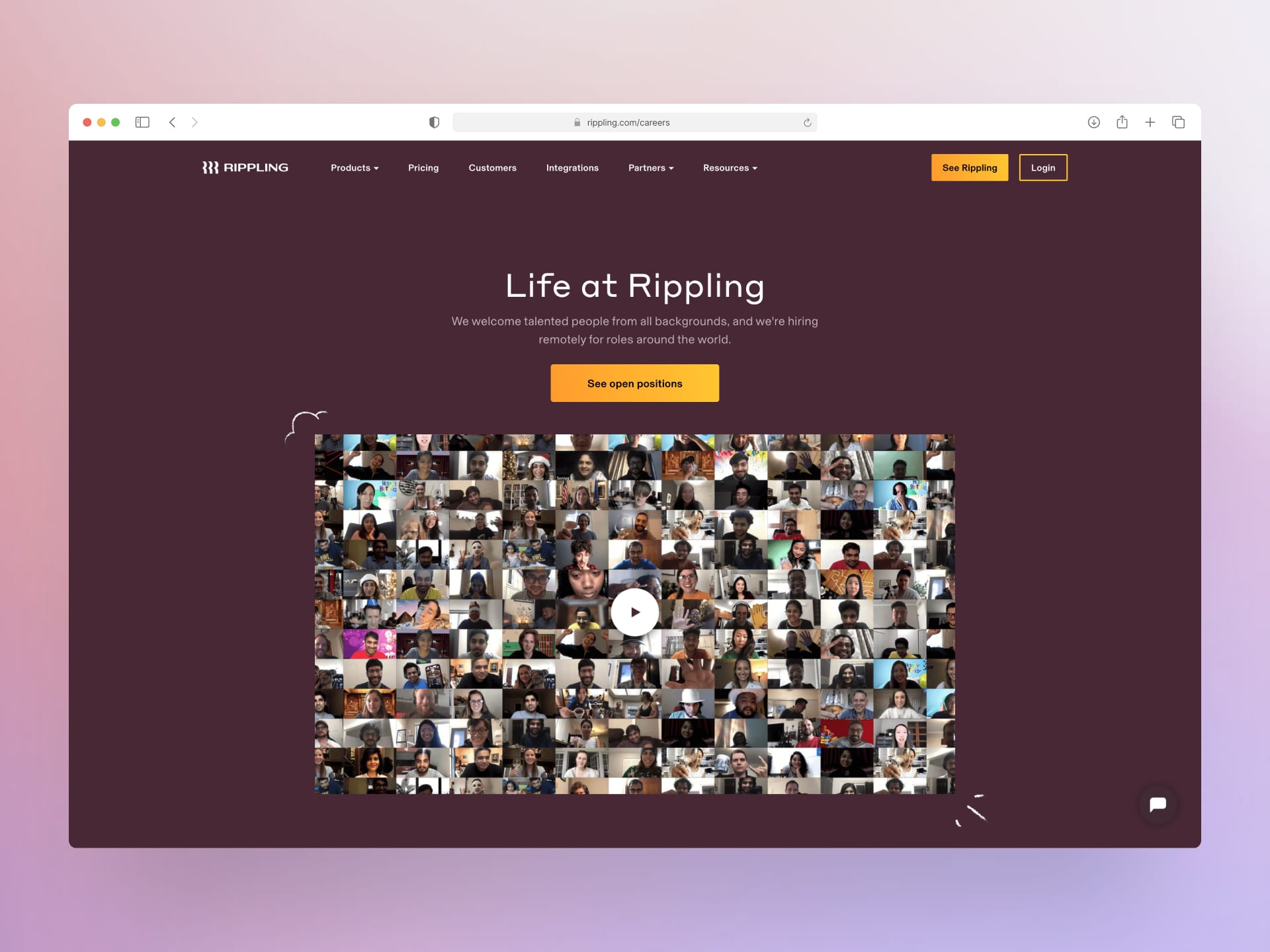Click the Pricing menu item
1270x952 pixels.
point(423,167)
